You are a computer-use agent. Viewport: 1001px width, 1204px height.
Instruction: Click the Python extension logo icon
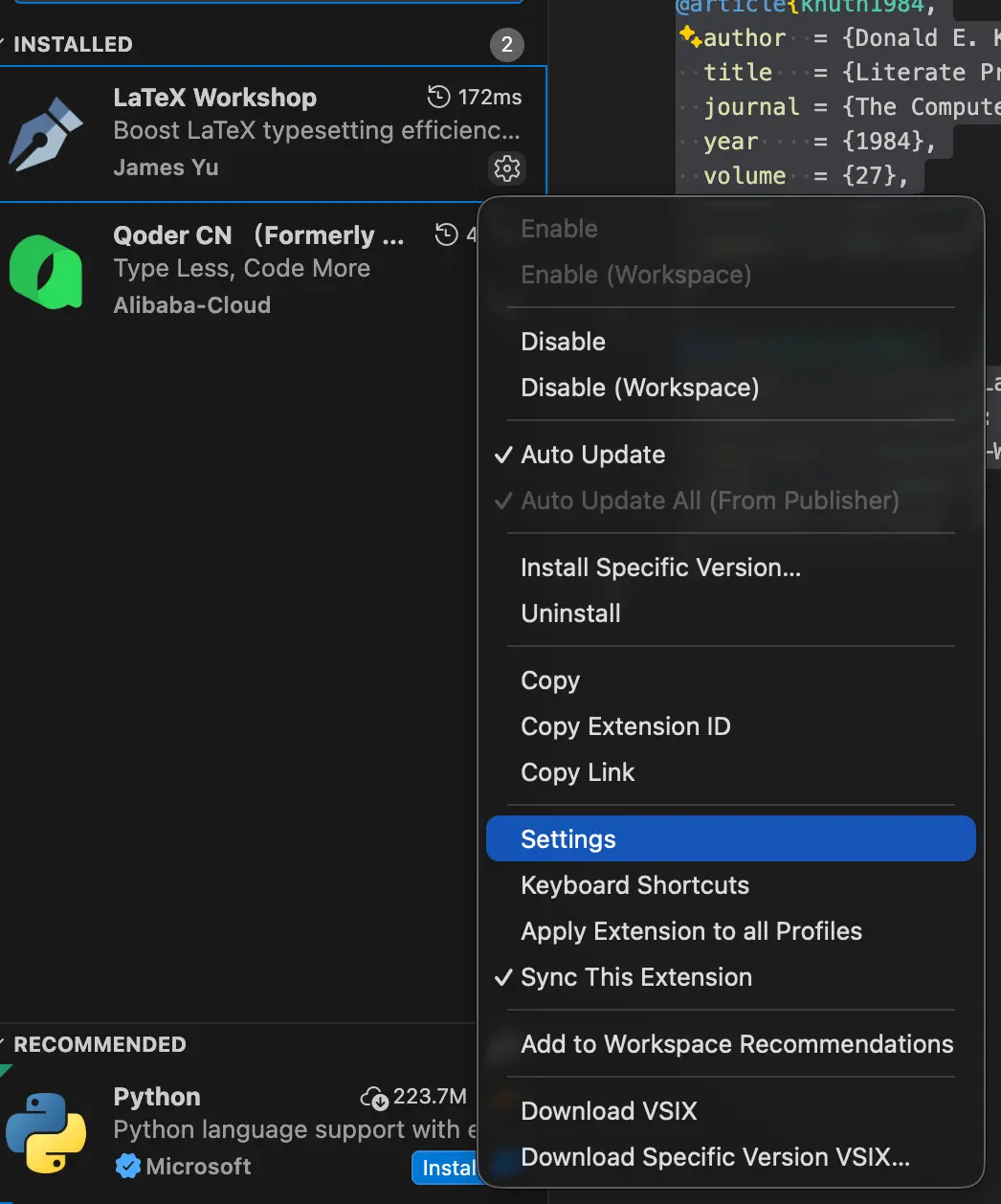46,1133
